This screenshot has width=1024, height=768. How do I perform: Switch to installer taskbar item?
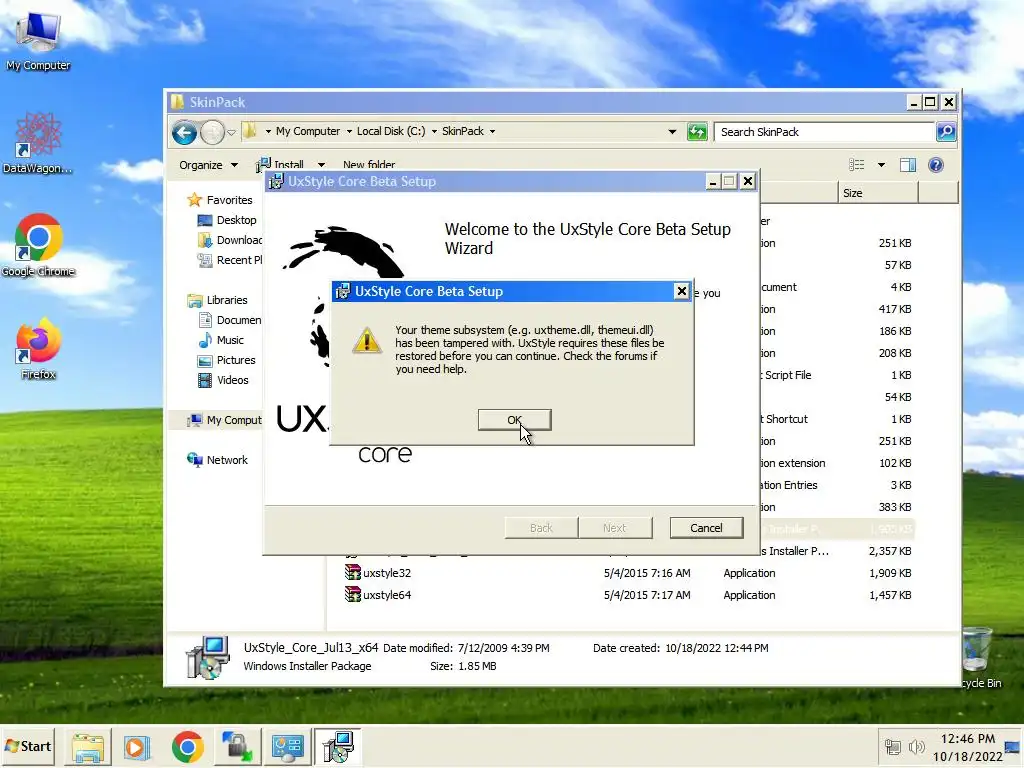pos(338,747)
